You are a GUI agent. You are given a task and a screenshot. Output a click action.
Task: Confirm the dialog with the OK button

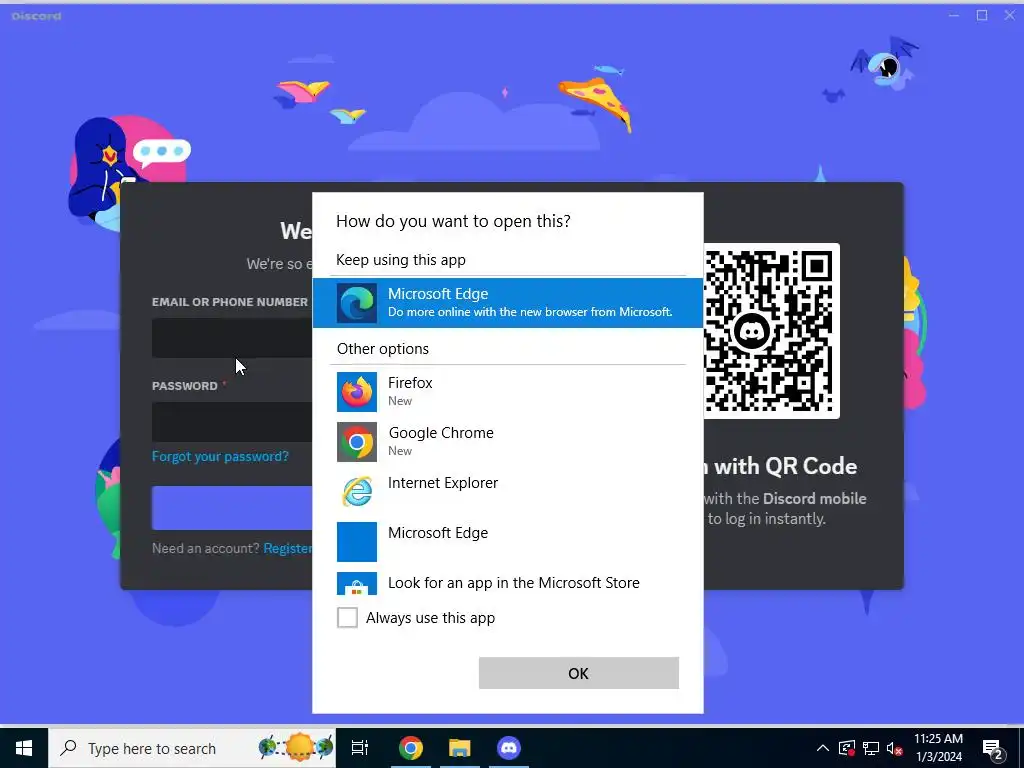coord(579,673)
